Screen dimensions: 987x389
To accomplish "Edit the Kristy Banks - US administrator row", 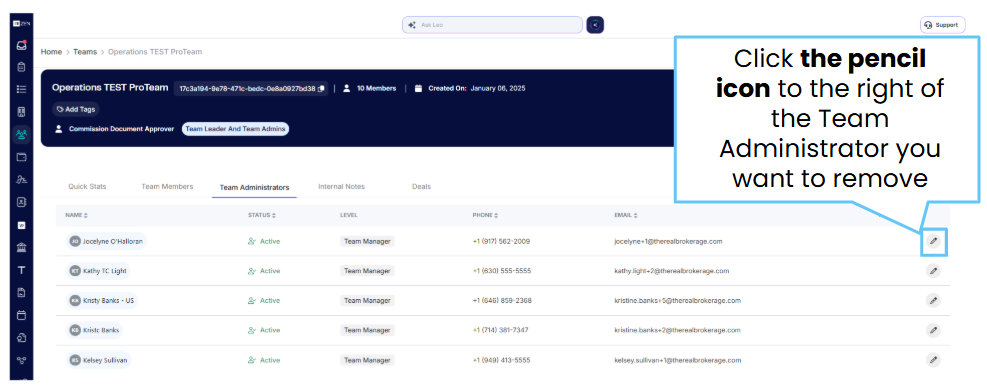I will (x=933, y=300).
